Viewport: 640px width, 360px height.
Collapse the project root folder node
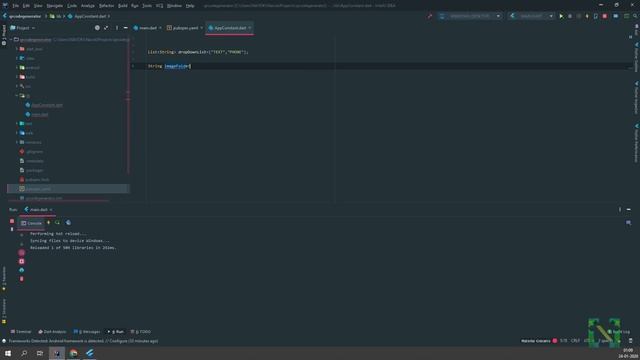[11, 40]
